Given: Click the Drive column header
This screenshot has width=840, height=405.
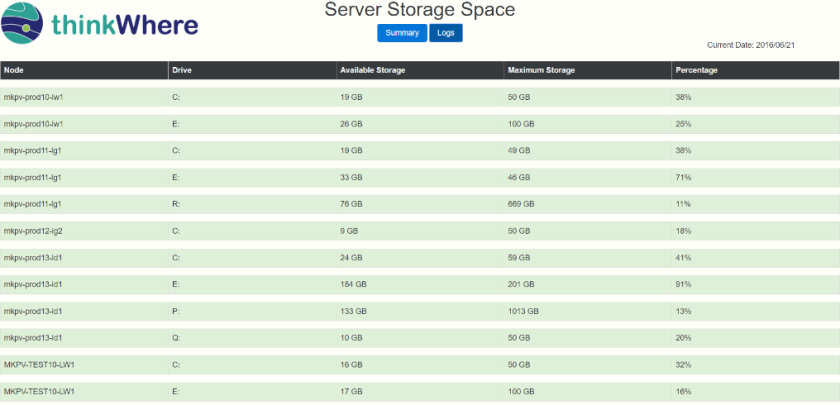Looking at the screenshot, I should [252, 70].
